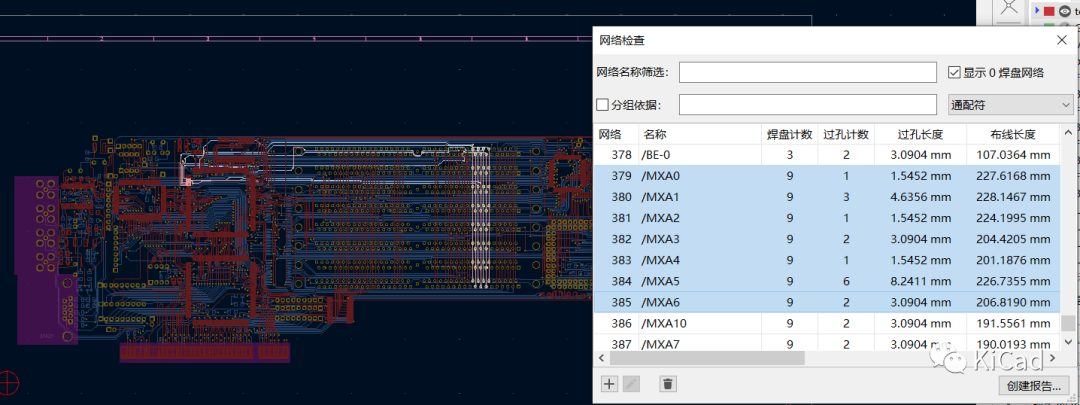This screenshot has height=405, width=1080.
Task: Sort by the 过孔计数 column header
Action: click(846, 134)
